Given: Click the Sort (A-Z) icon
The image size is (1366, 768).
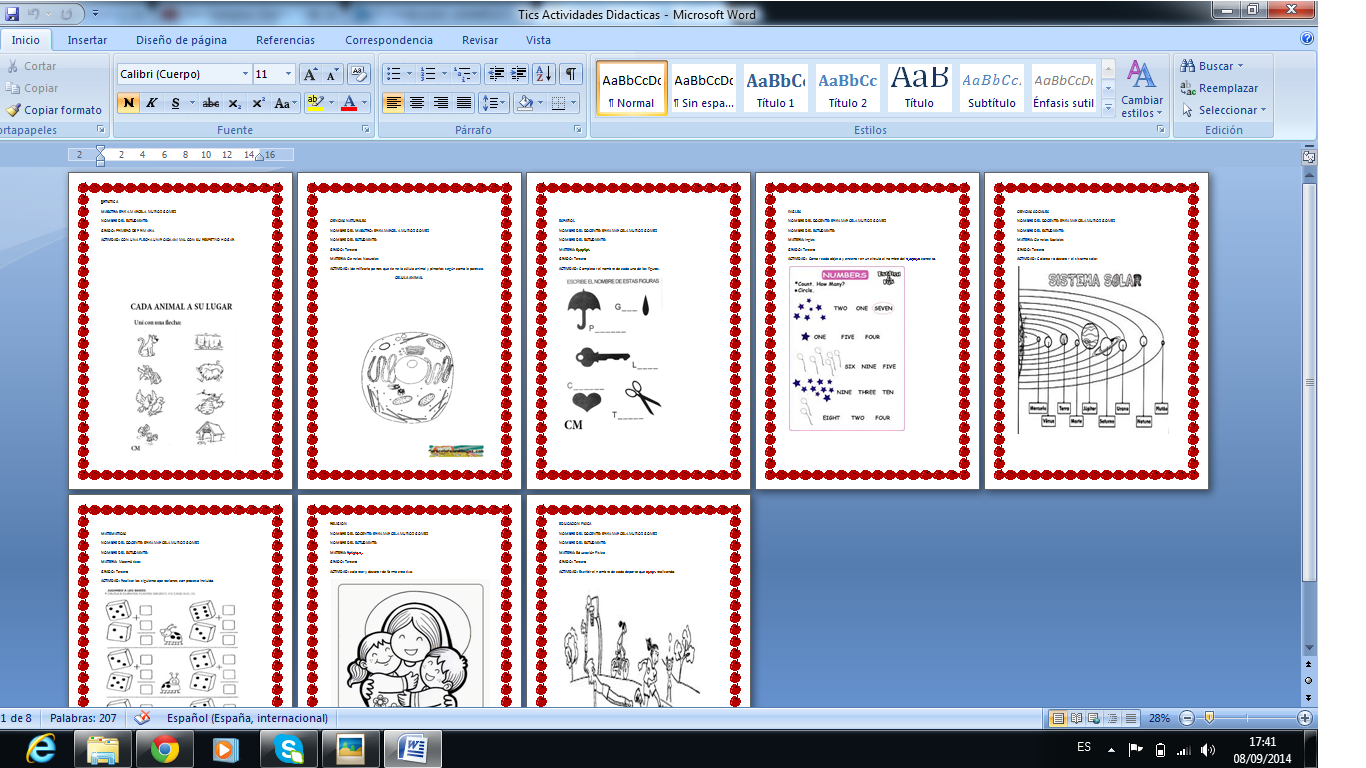Looking at the screenshot, I should point(543,74).
